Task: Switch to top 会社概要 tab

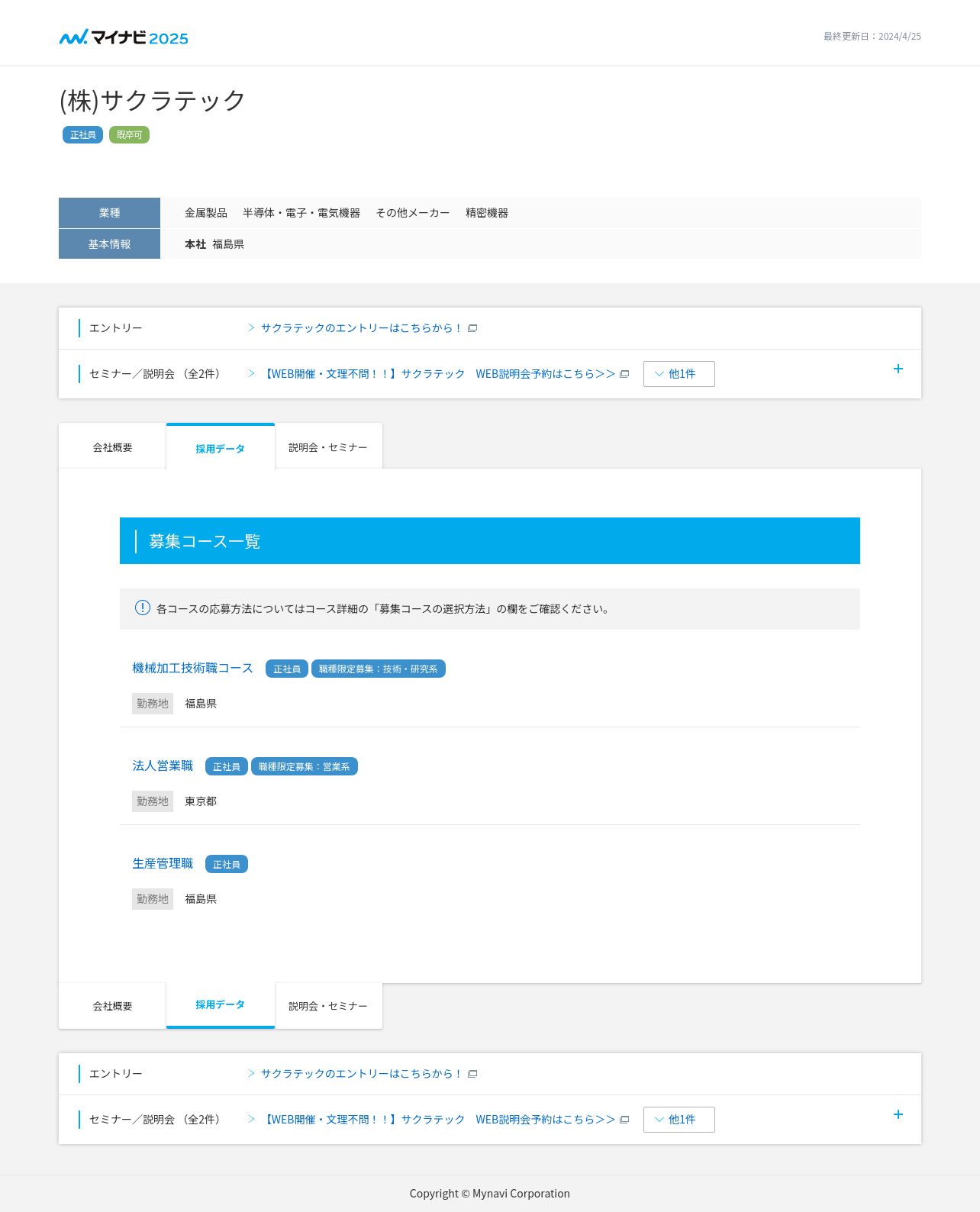Action: (112, 446)
